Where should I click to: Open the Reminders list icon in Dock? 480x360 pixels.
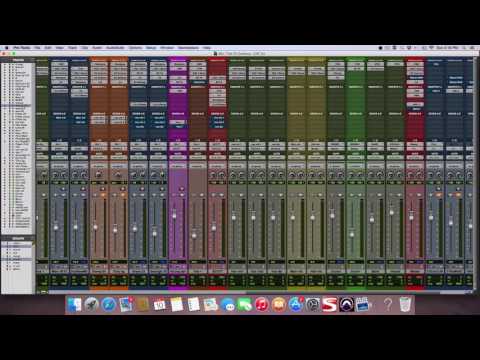click(194, 305)
